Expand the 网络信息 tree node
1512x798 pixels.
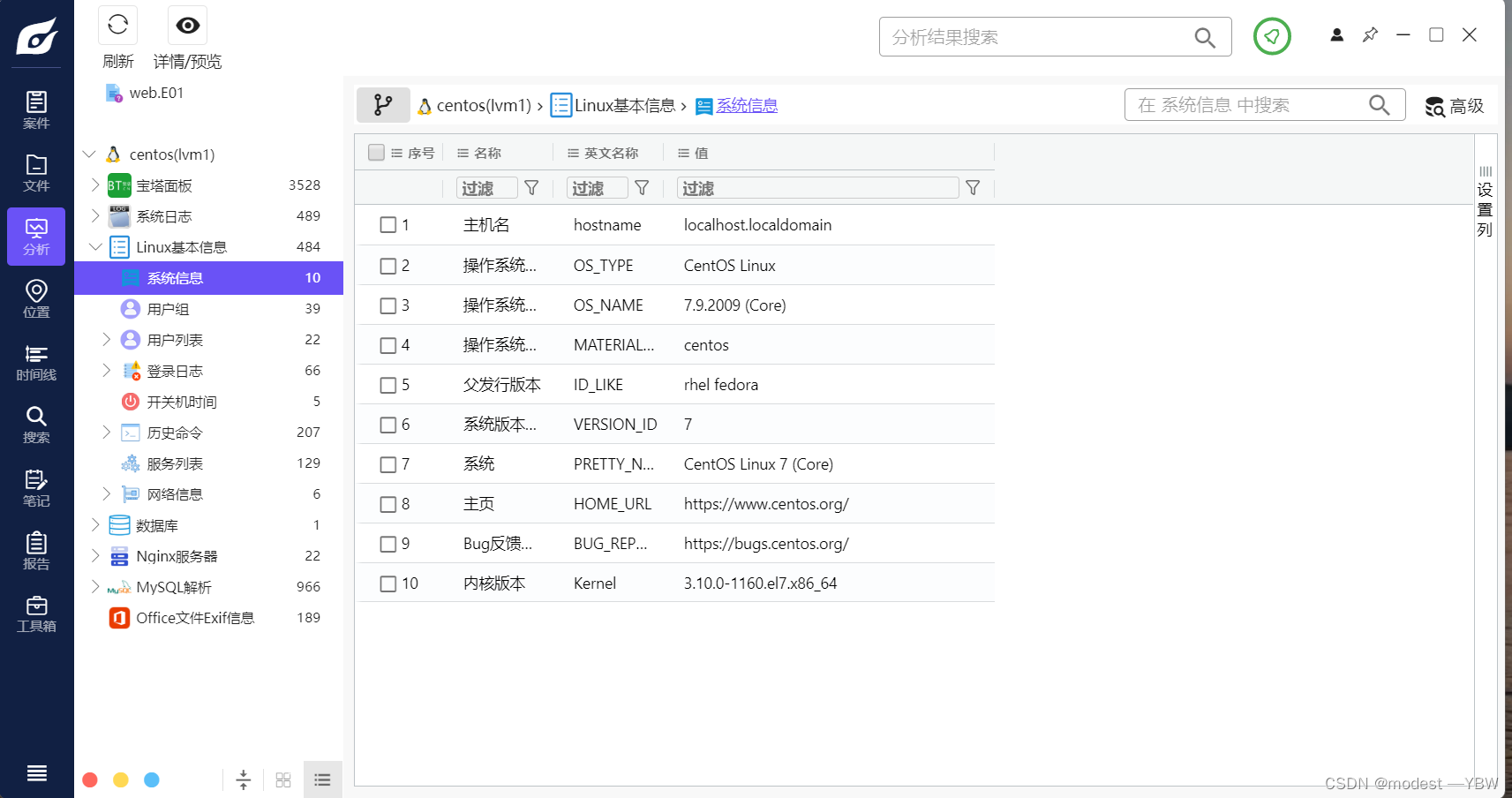(107, 494)
